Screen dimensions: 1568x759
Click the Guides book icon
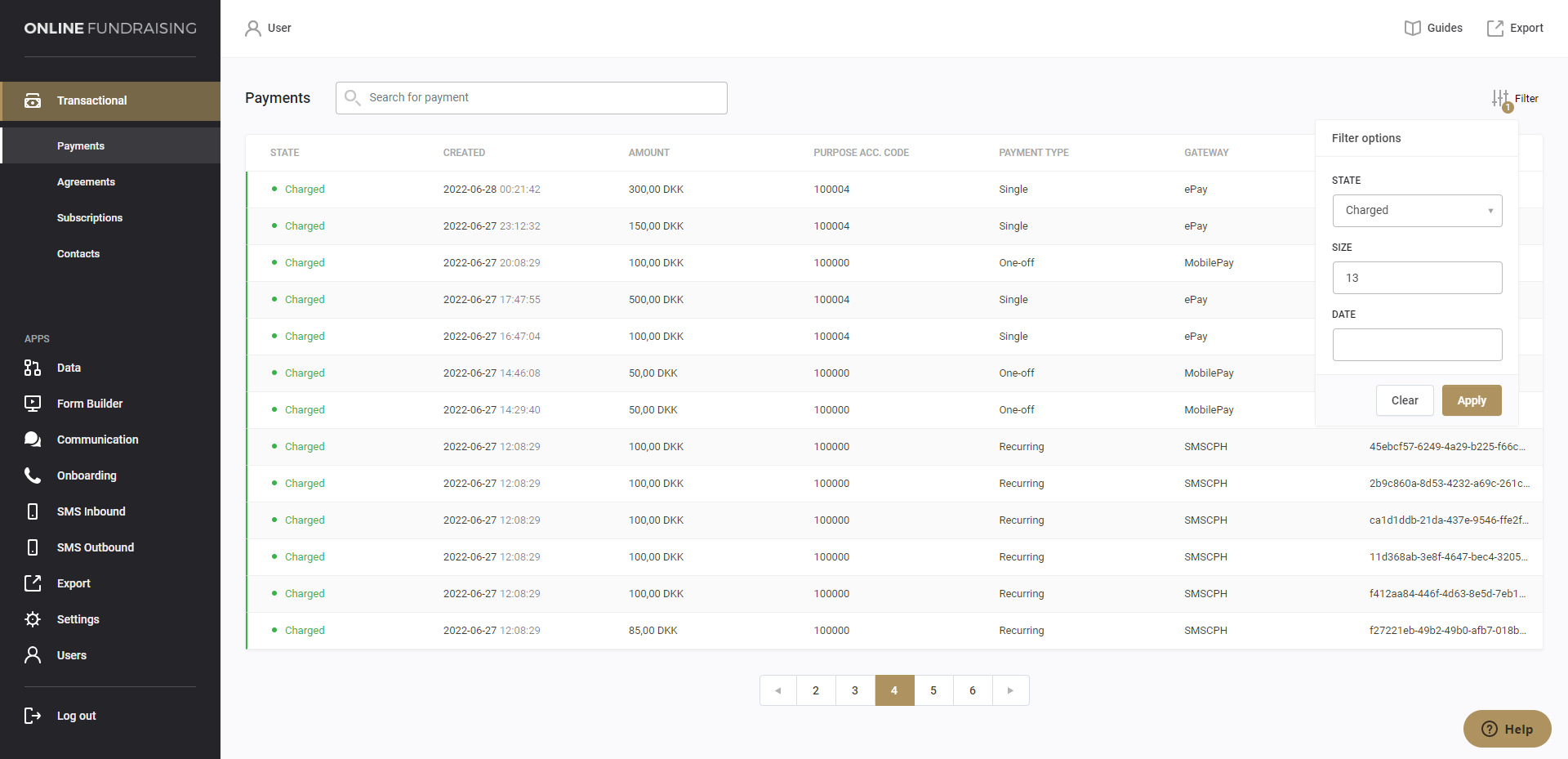1413,28
